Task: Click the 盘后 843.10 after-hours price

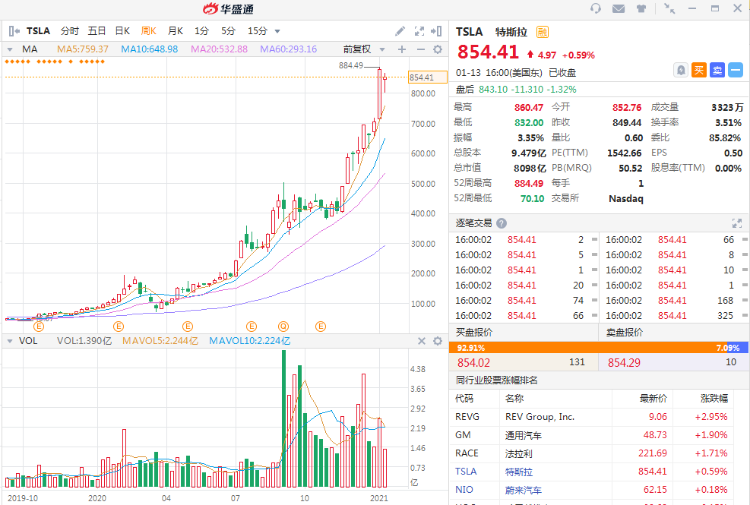Action: 493,89
